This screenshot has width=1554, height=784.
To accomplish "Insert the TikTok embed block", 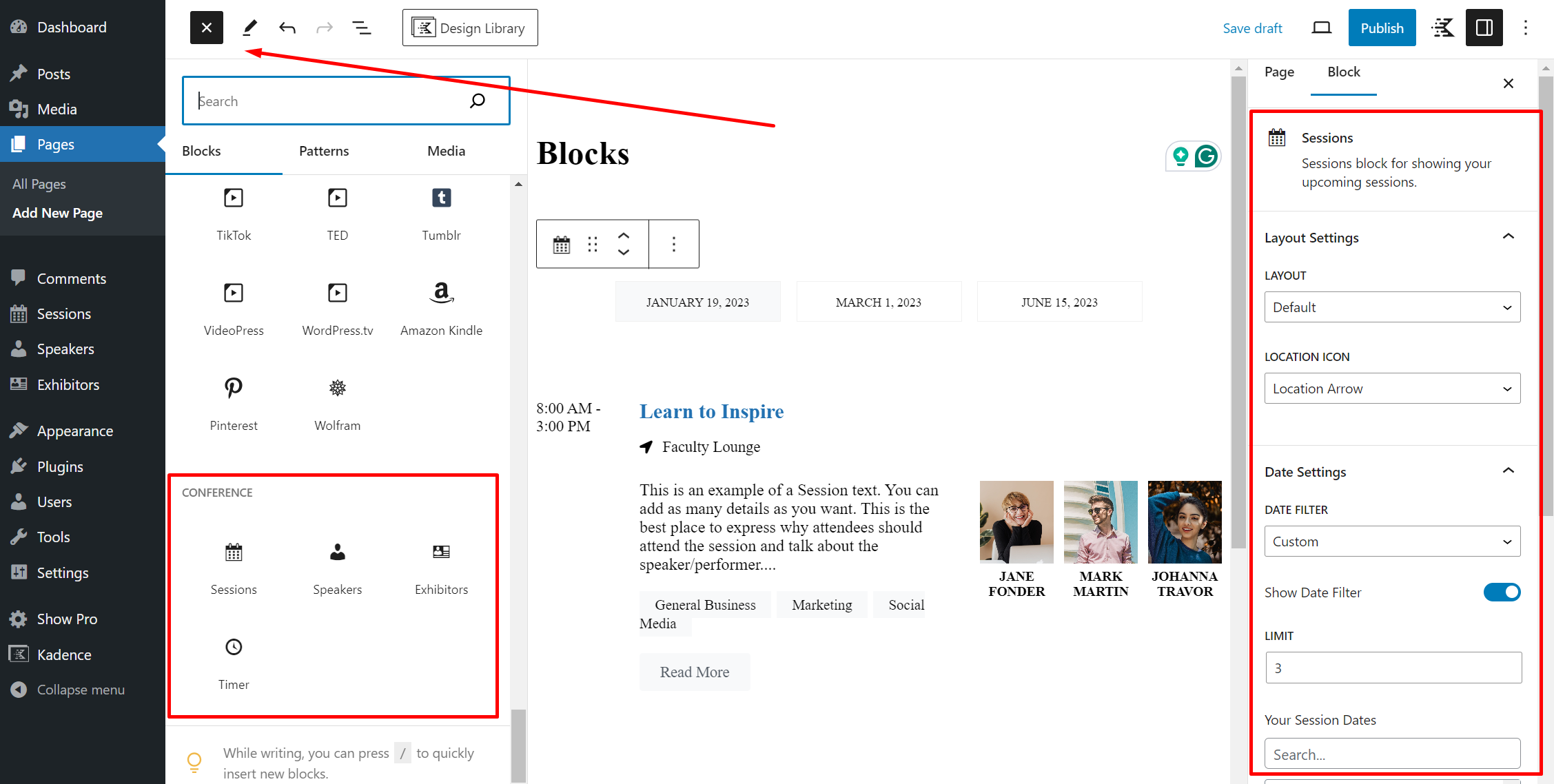I will 234,214.
